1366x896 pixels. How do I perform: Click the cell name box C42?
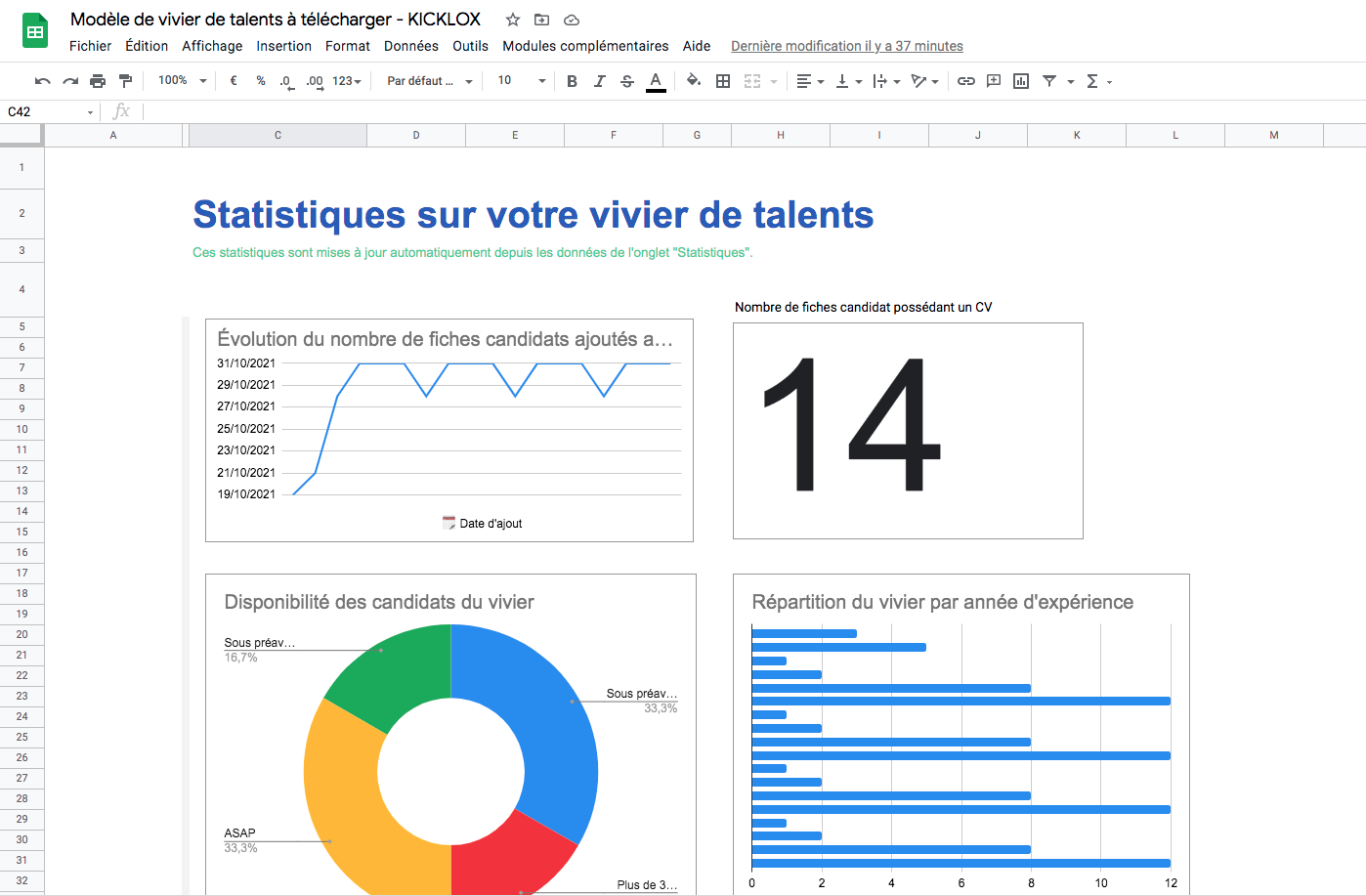49,111
